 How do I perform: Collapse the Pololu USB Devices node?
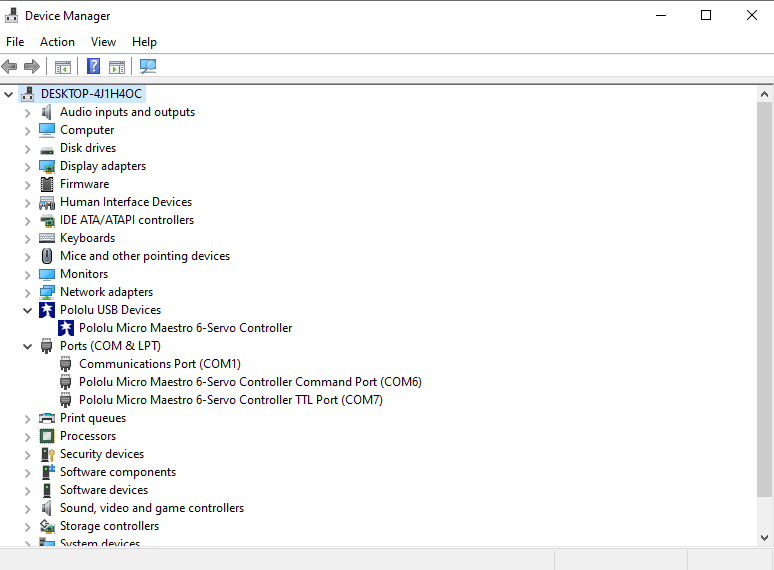[28, 310]
